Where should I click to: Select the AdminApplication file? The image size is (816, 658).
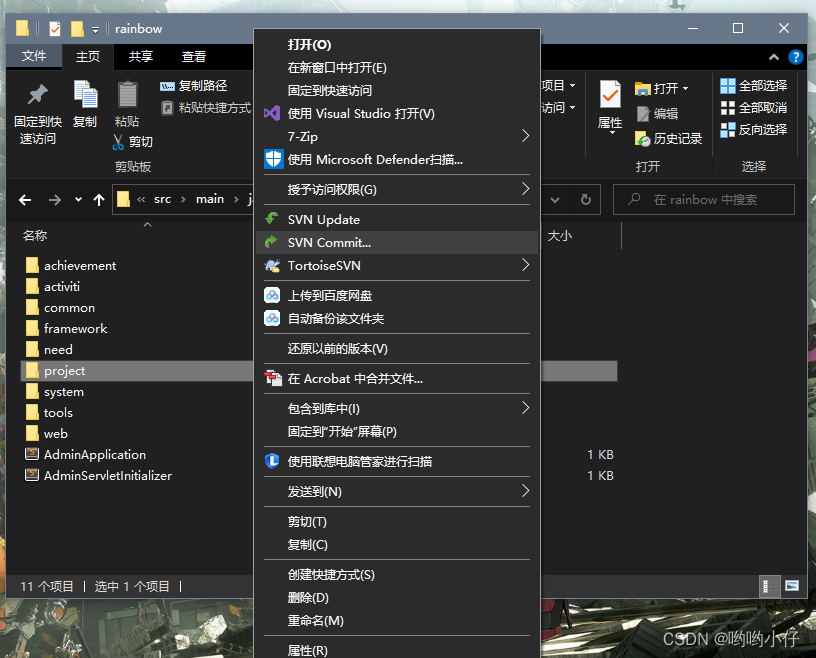[x=95, y=454]
